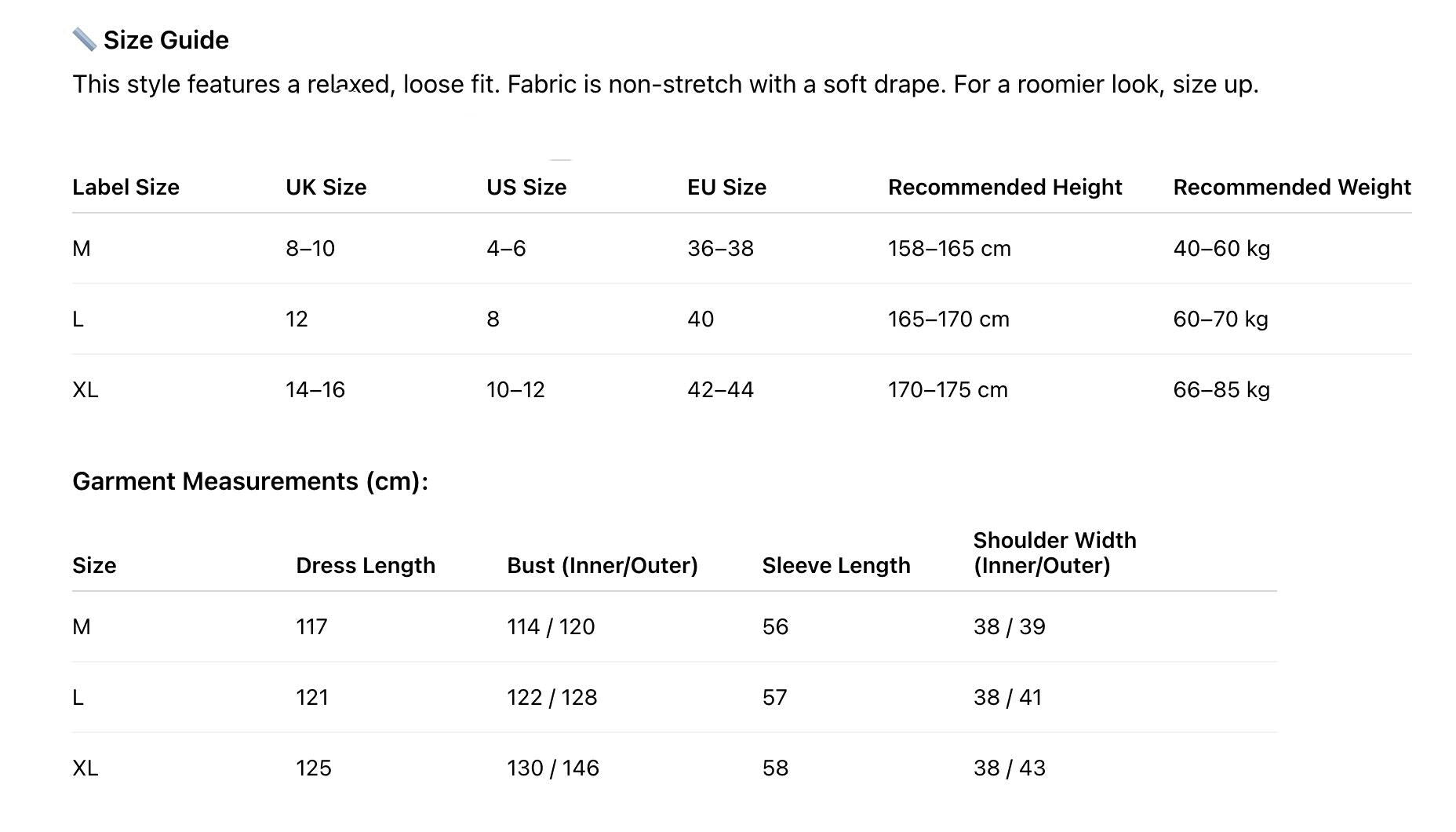The width and height of the screenshot is (1456, 832).
Task: Click the Bust (Inner/Outer) column header
Action: [x=602, y=566]
